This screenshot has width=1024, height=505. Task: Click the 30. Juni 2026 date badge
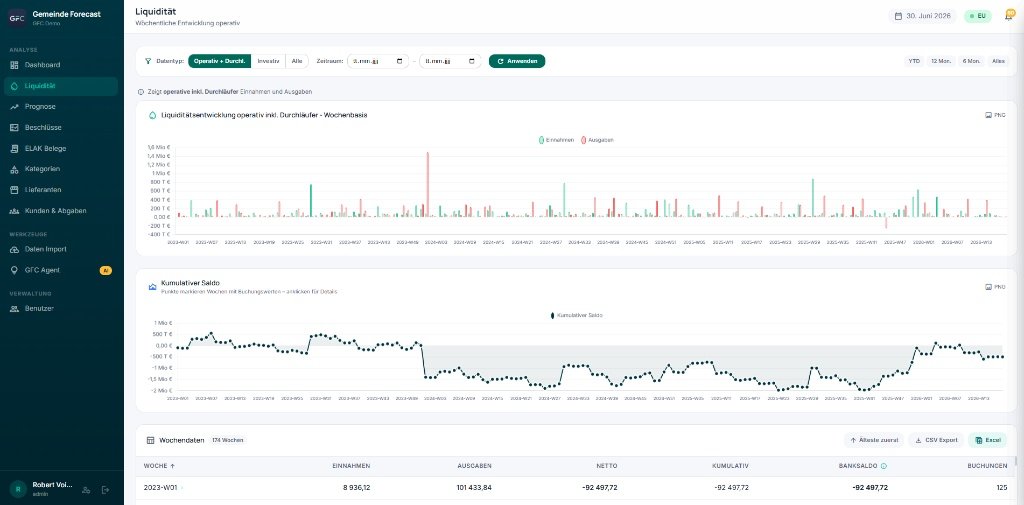point(921,16)
